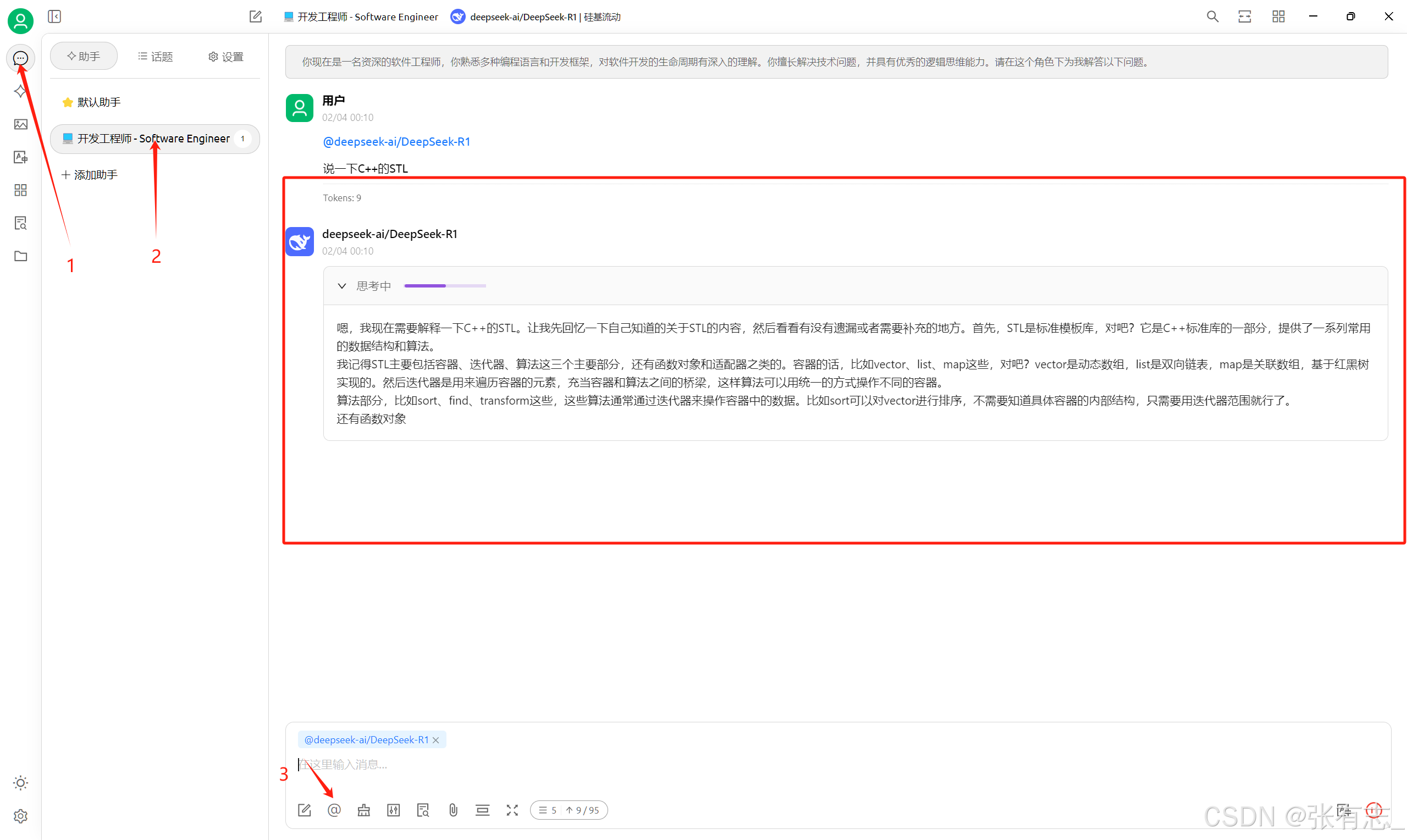Image resolution: width=1407 pixels, height=840 pixels.
Task: Open the 开发工程师 assistant title in header
Action: (x=361, y=17)
